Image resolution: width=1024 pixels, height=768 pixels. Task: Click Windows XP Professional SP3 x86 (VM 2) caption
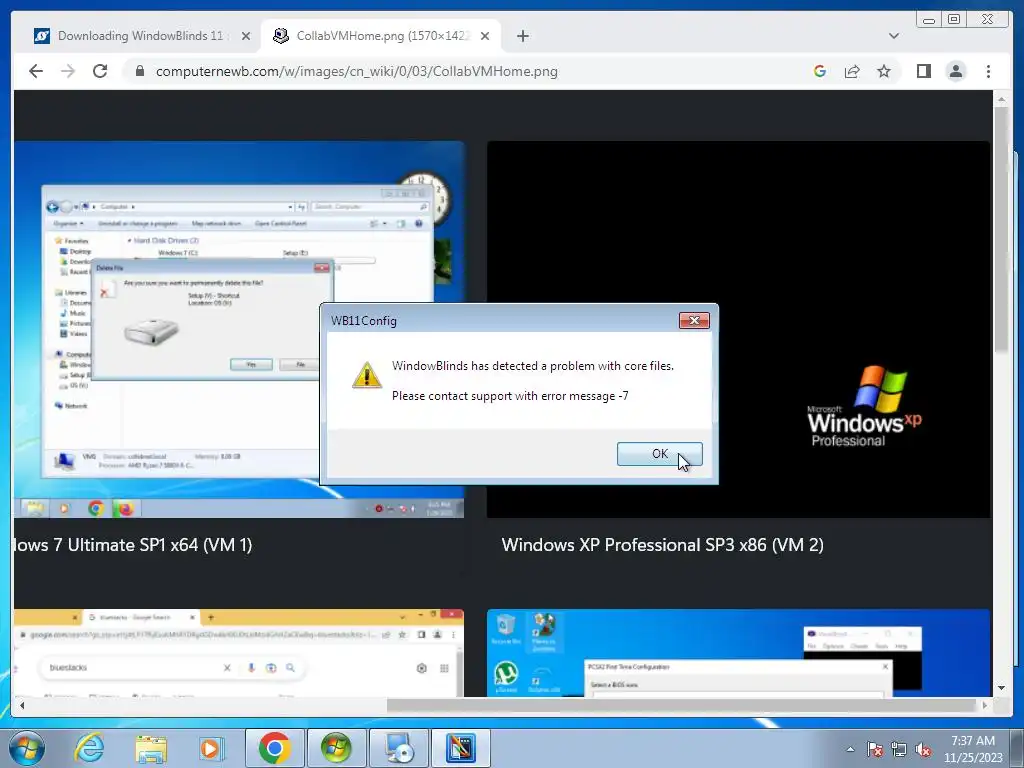coord(662,545)
